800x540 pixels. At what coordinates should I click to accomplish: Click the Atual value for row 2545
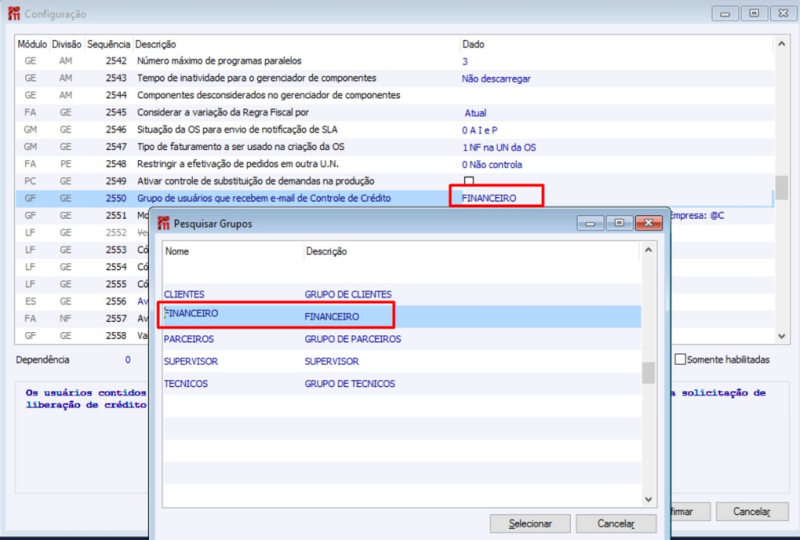coord(475,113)
